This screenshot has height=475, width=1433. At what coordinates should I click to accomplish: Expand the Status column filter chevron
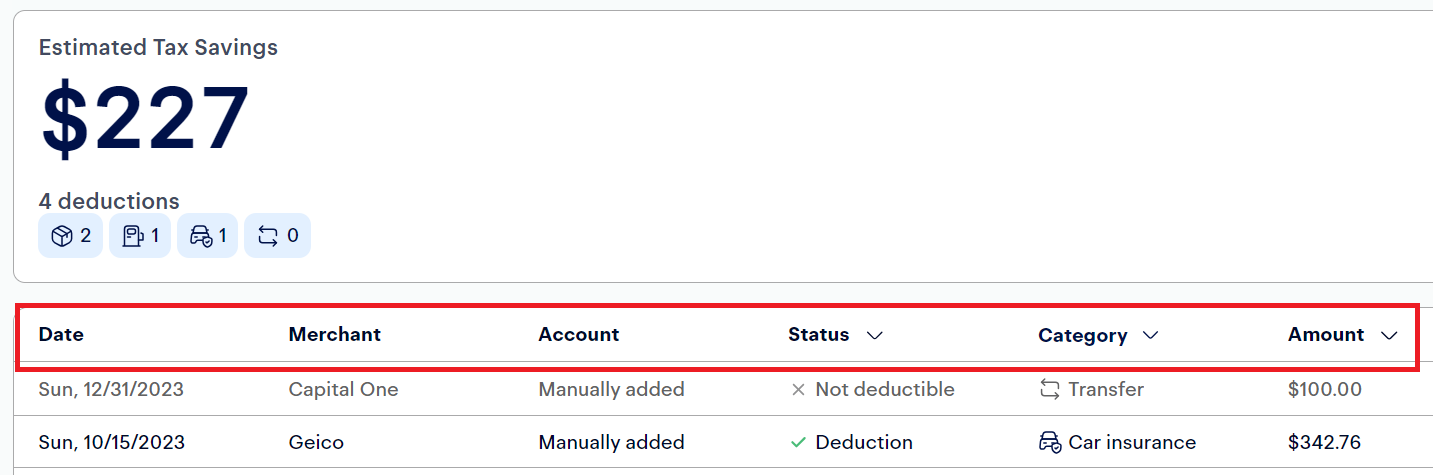pyautogui.click(x=875, y=335)
